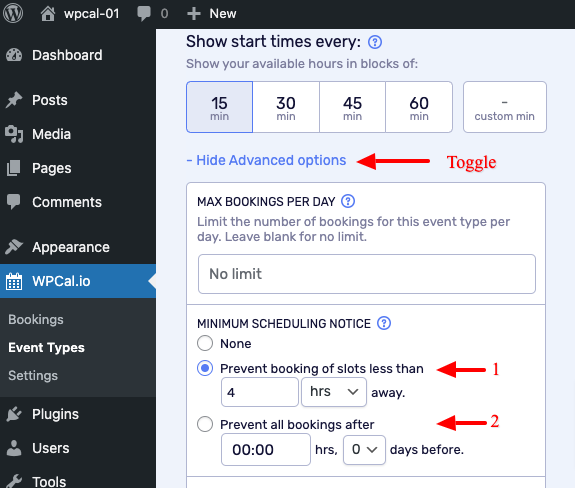The width and height of the screenshot is (575, 488).
Task: Open the Dashboard gauge icon
Action: coord(14,55)
